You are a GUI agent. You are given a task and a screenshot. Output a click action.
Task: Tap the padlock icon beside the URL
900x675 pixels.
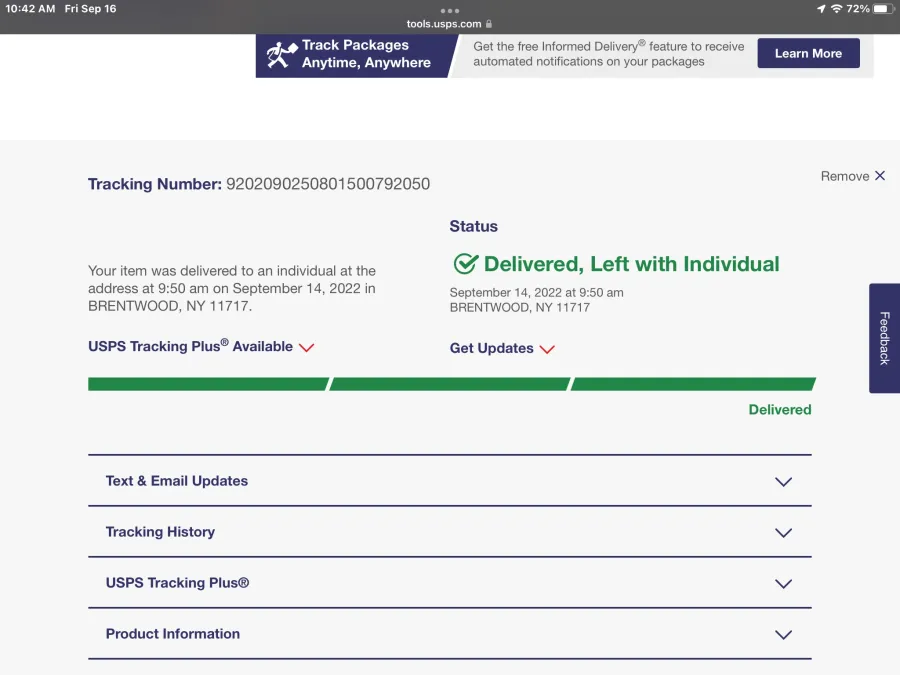pyautogui.click(x=489, y=24)
